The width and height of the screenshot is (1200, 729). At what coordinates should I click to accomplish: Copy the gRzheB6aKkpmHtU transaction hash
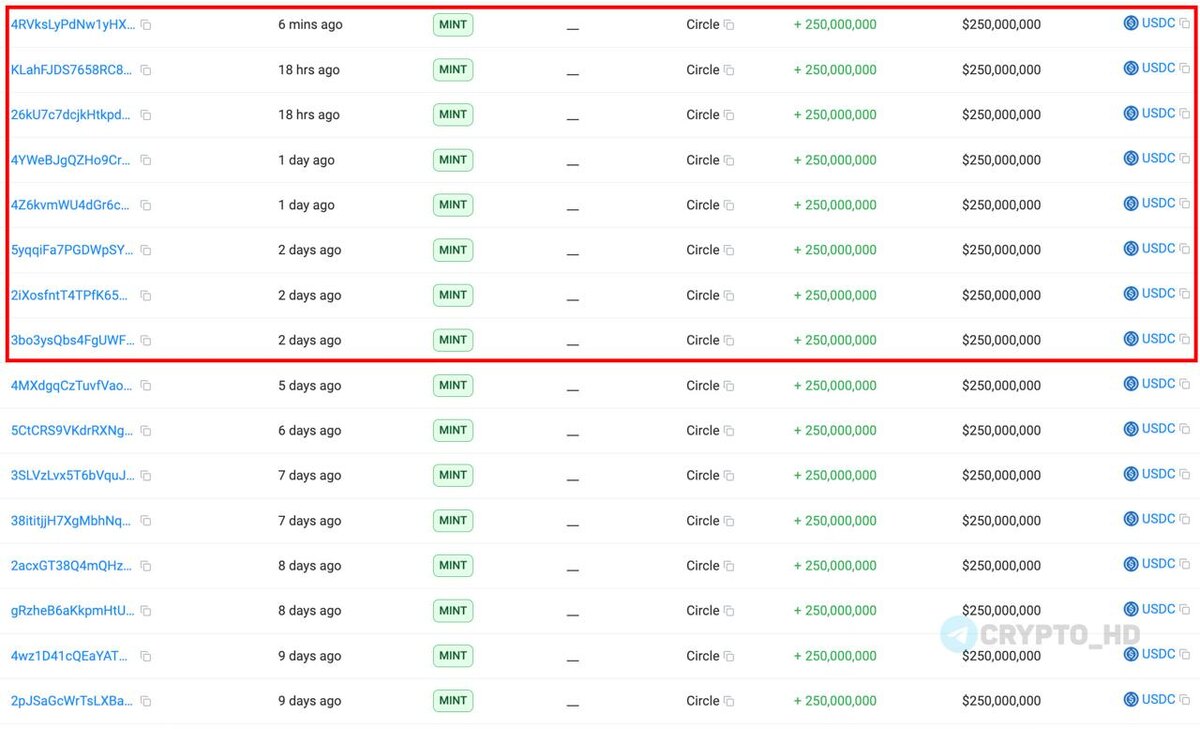[146, 611]
